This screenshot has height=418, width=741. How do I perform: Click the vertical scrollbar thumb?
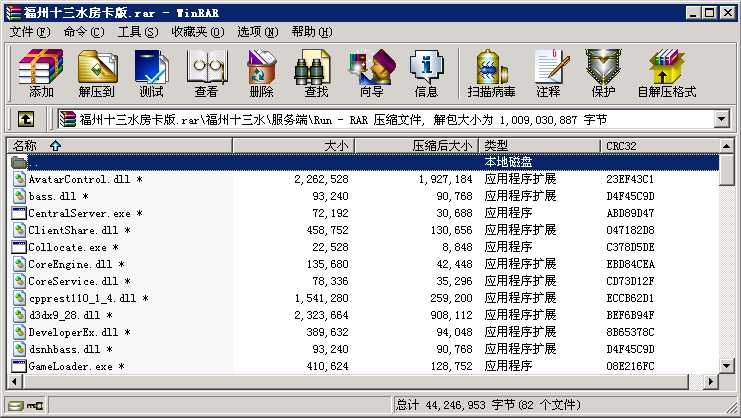click(x=726, y=170)
